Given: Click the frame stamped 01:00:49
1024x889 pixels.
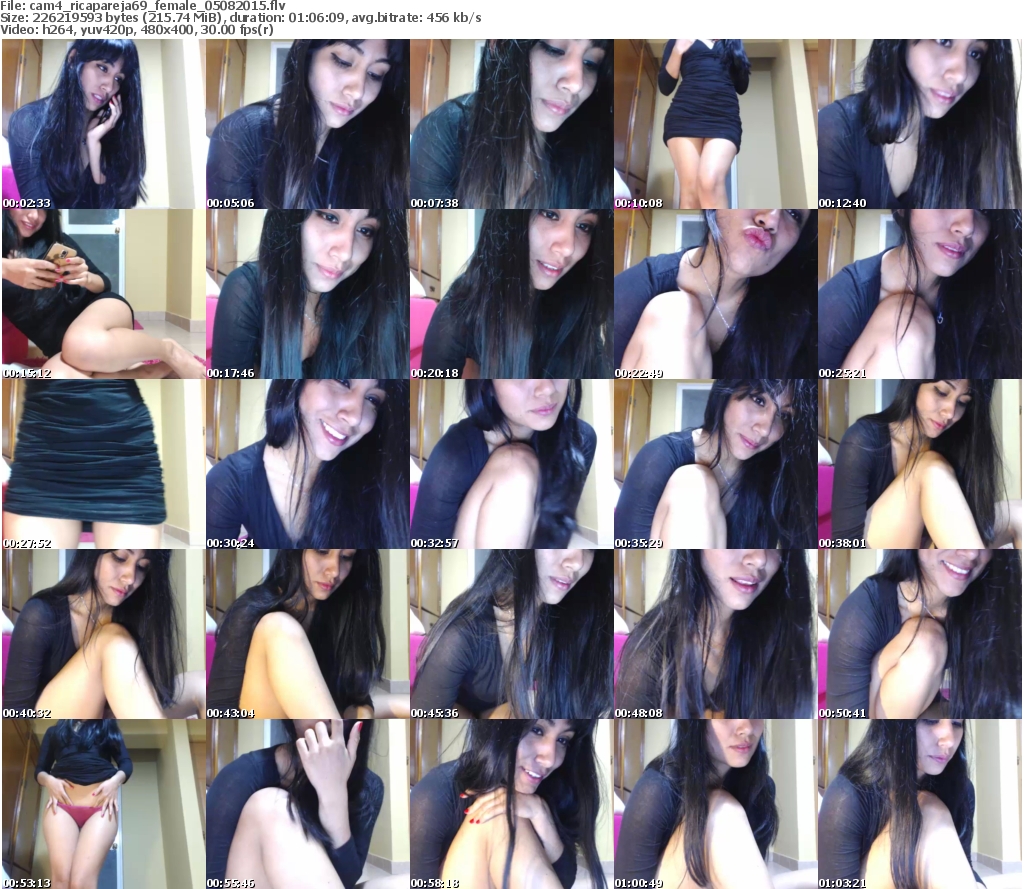Looking at the screenshot, I should pos(715,804).
